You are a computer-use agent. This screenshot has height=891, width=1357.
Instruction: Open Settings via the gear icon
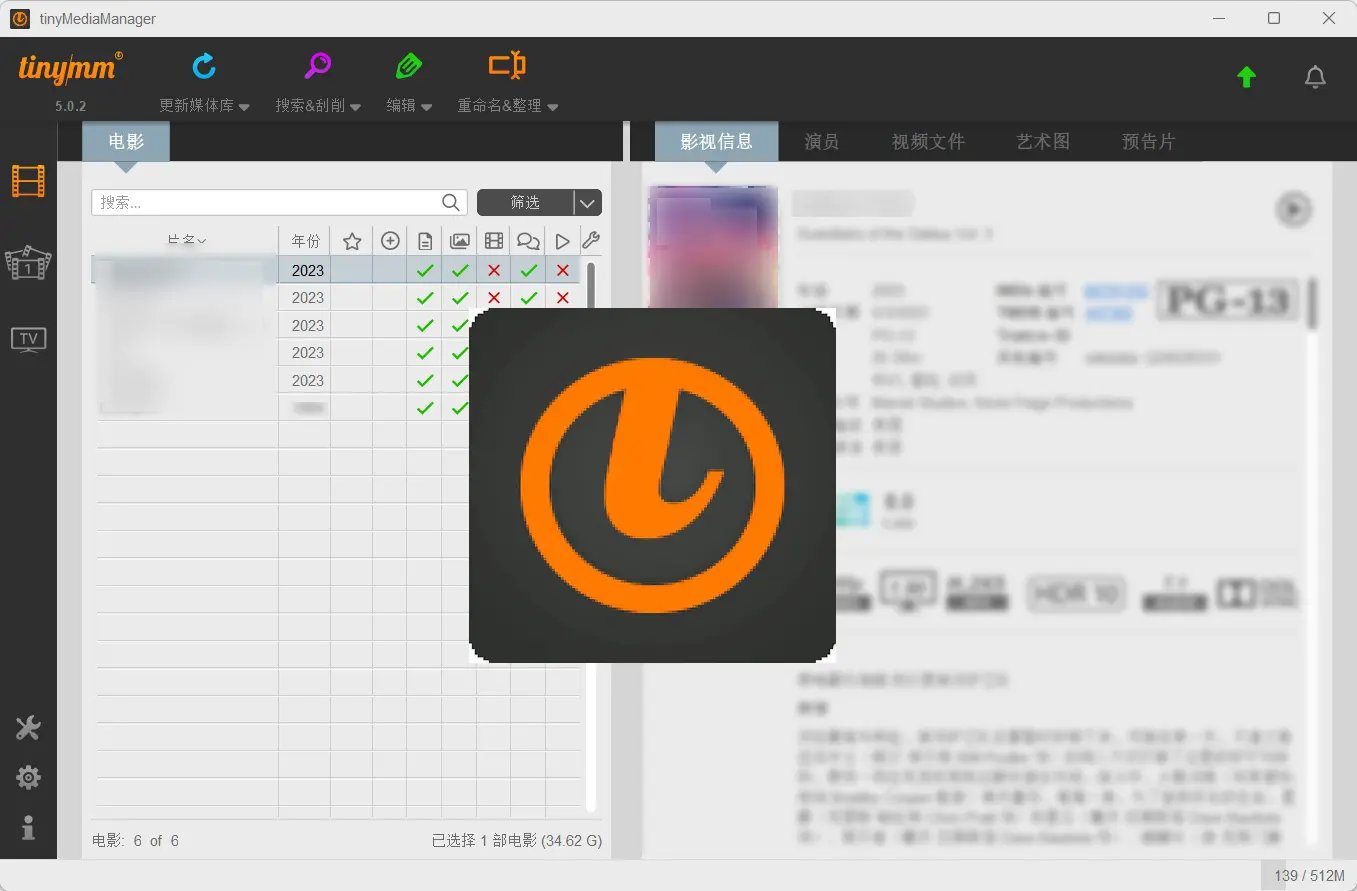(x=28, y=777)
